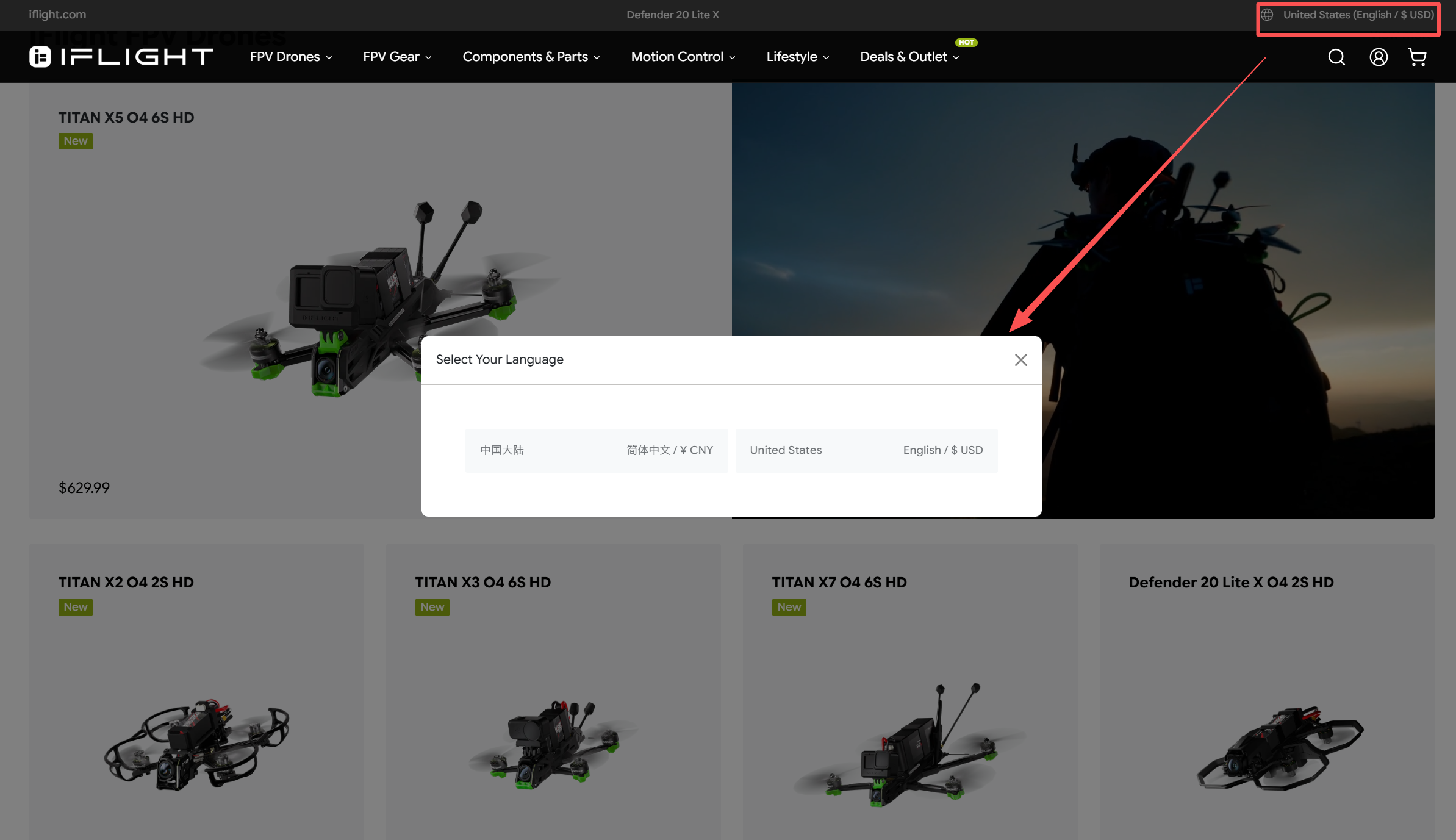Click the New badge under TITAN X3

pos(432,607)
